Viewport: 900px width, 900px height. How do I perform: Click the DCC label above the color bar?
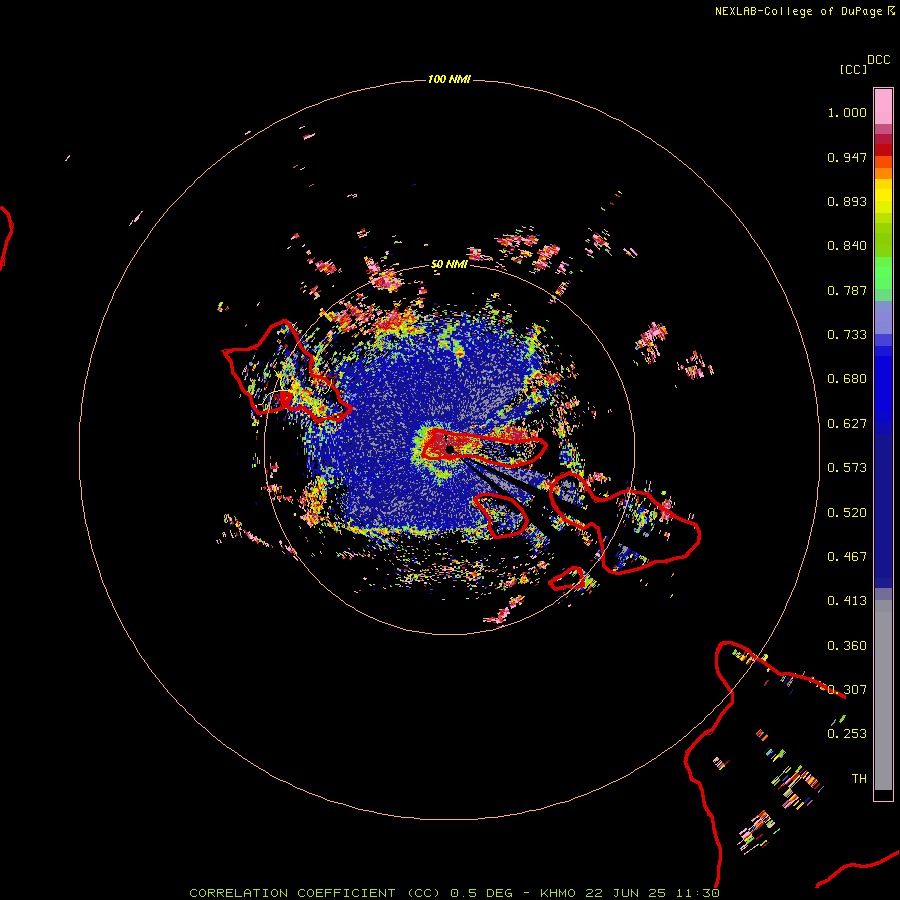coord(879,60)
